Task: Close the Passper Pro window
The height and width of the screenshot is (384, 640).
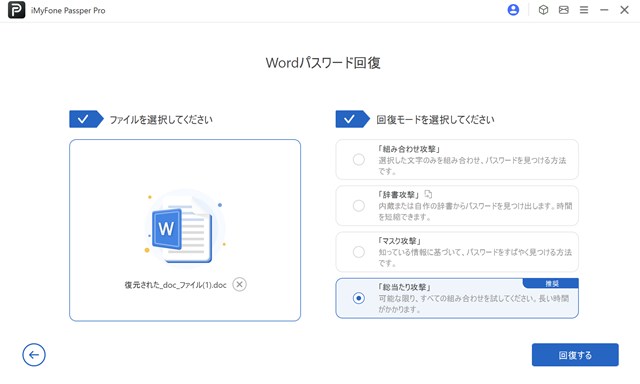Action: pos(624,10)
